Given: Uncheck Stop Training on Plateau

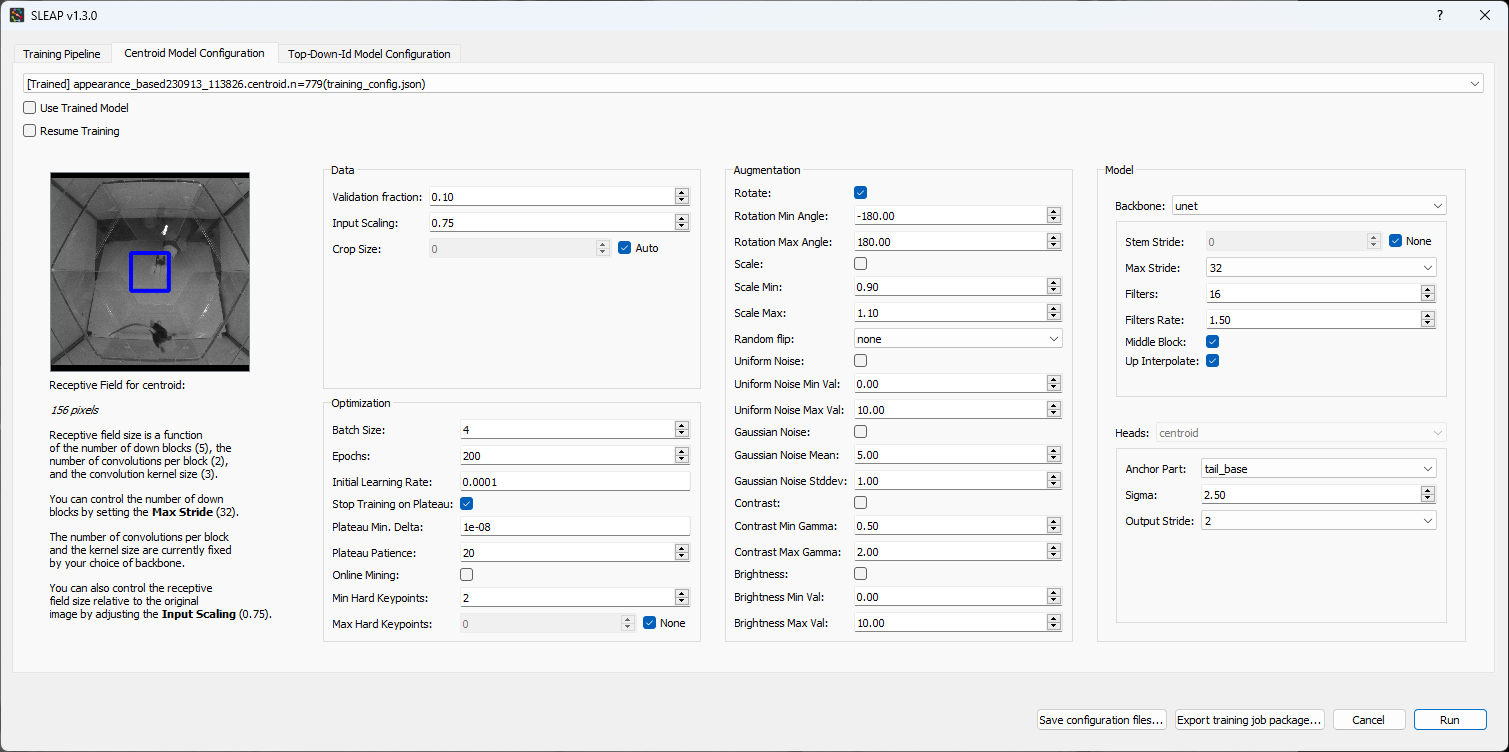Looking at the screenshot, I should (x=466, y=503).
